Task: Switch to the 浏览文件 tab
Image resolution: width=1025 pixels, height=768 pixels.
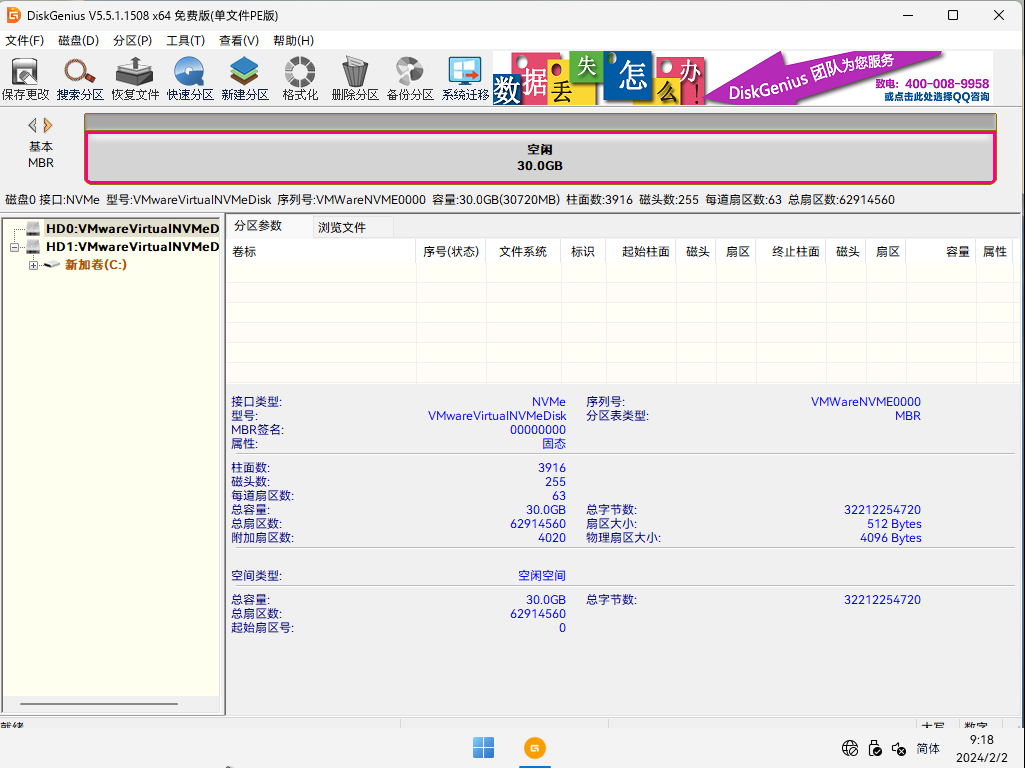Action: point(342,227)
